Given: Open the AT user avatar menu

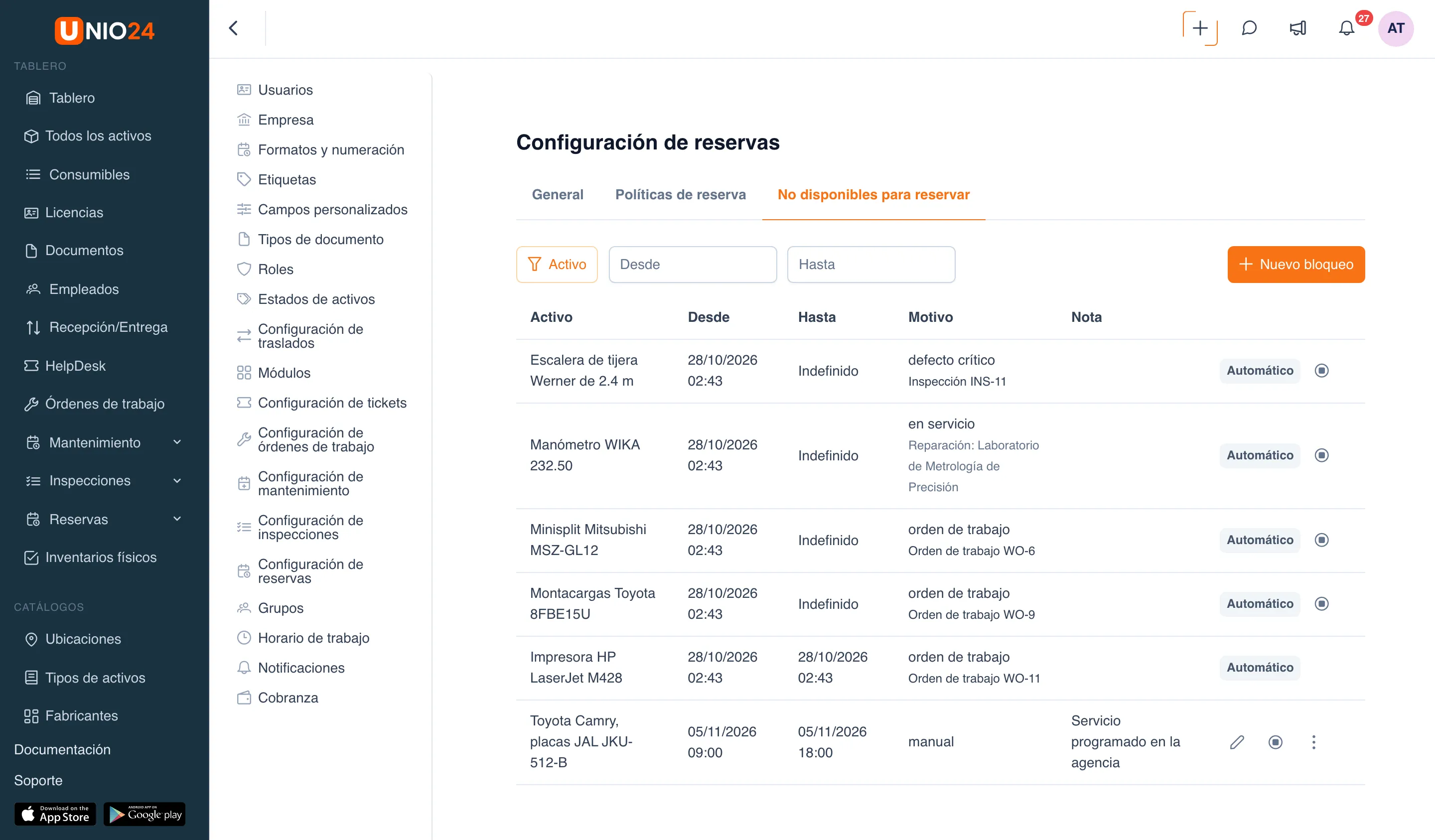Looking at the screenshot, I should click(x=1396, y=28).
